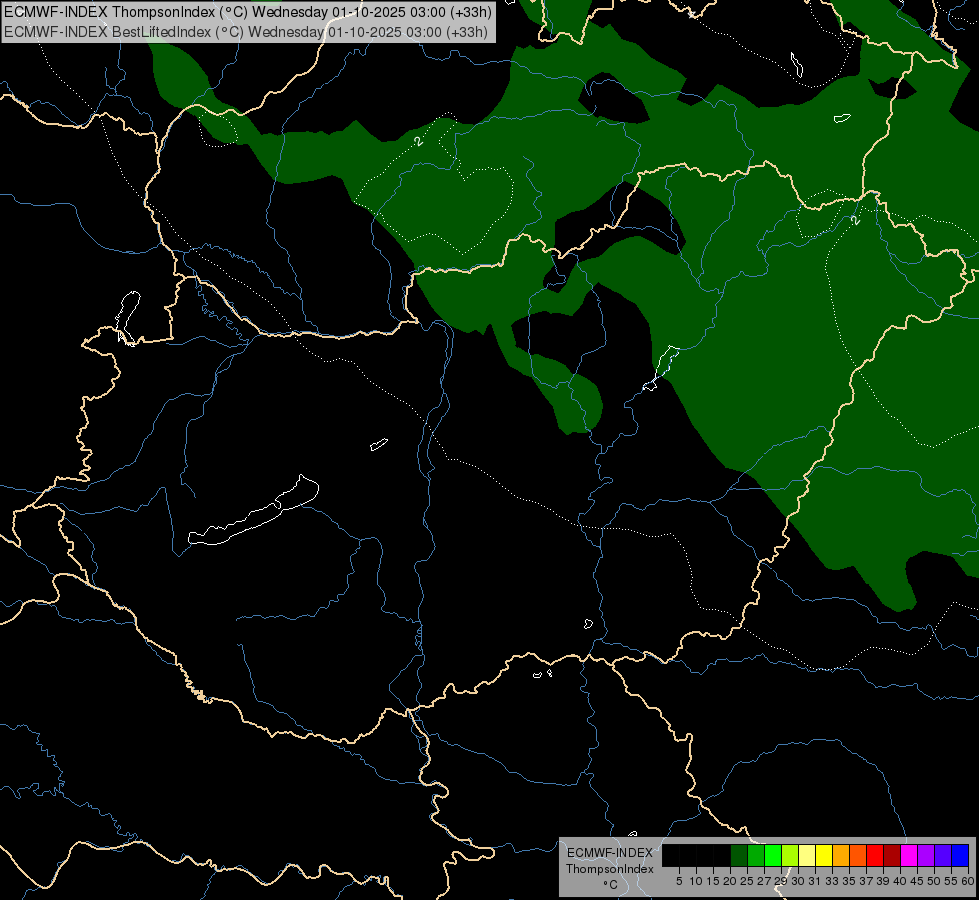Pick the red 37-39 legend swatch
Screen dimensions: 979x900
tap(875, 855)
